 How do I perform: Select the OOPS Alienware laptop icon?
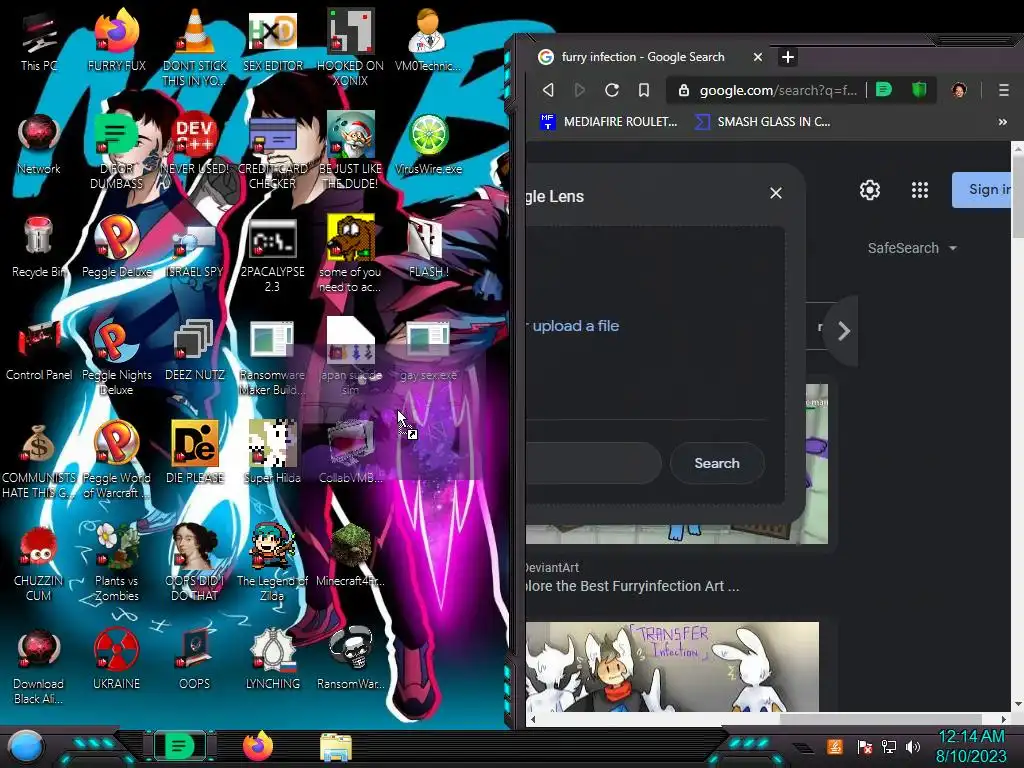pos(195,660)
